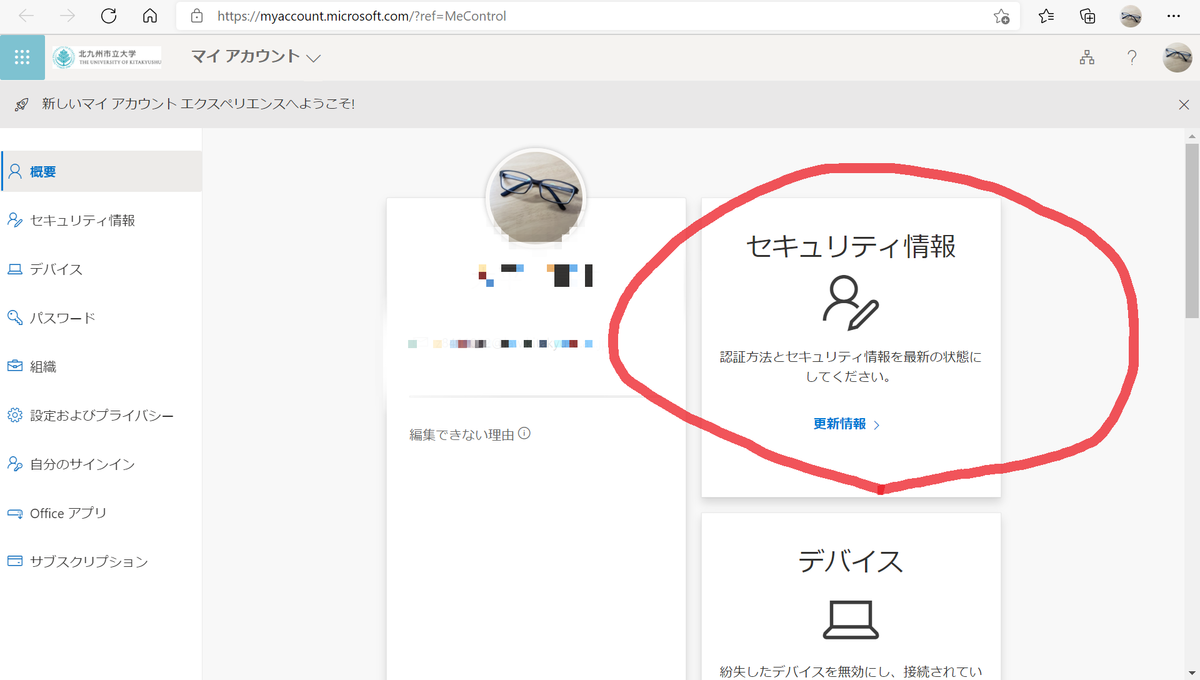Viewport: 1200px width, 680px height.
Task: Open the account avatar in the top right
Action: coord(1177,57)
